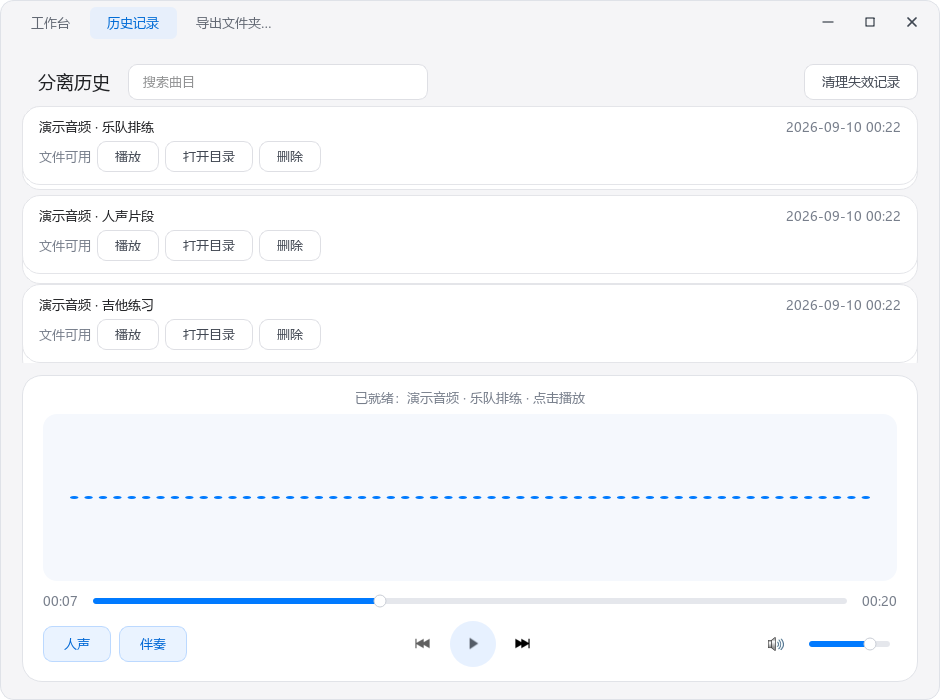
Task: Select the 历史记录 tab
Action: click(133, 23)
